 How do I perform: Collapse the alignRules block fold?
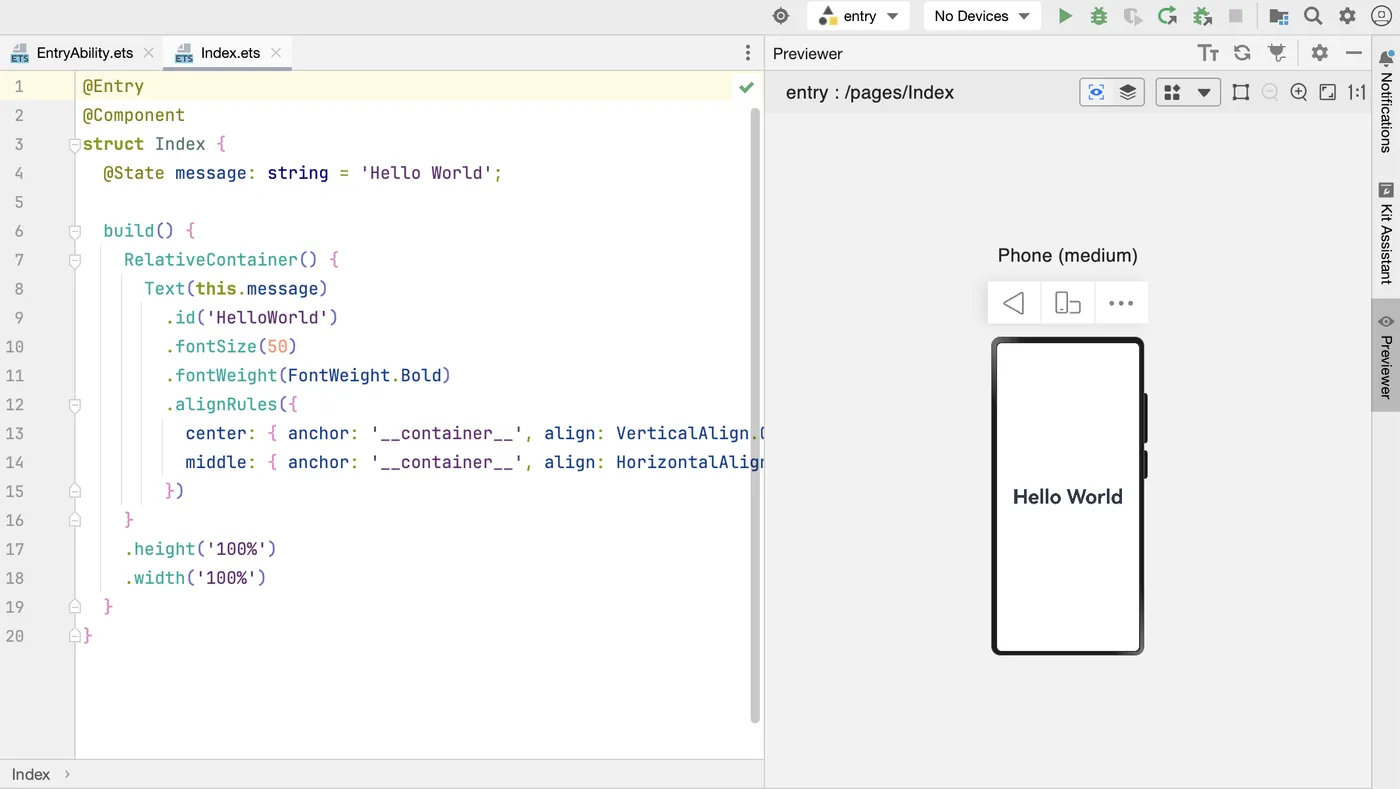(75, 405)
